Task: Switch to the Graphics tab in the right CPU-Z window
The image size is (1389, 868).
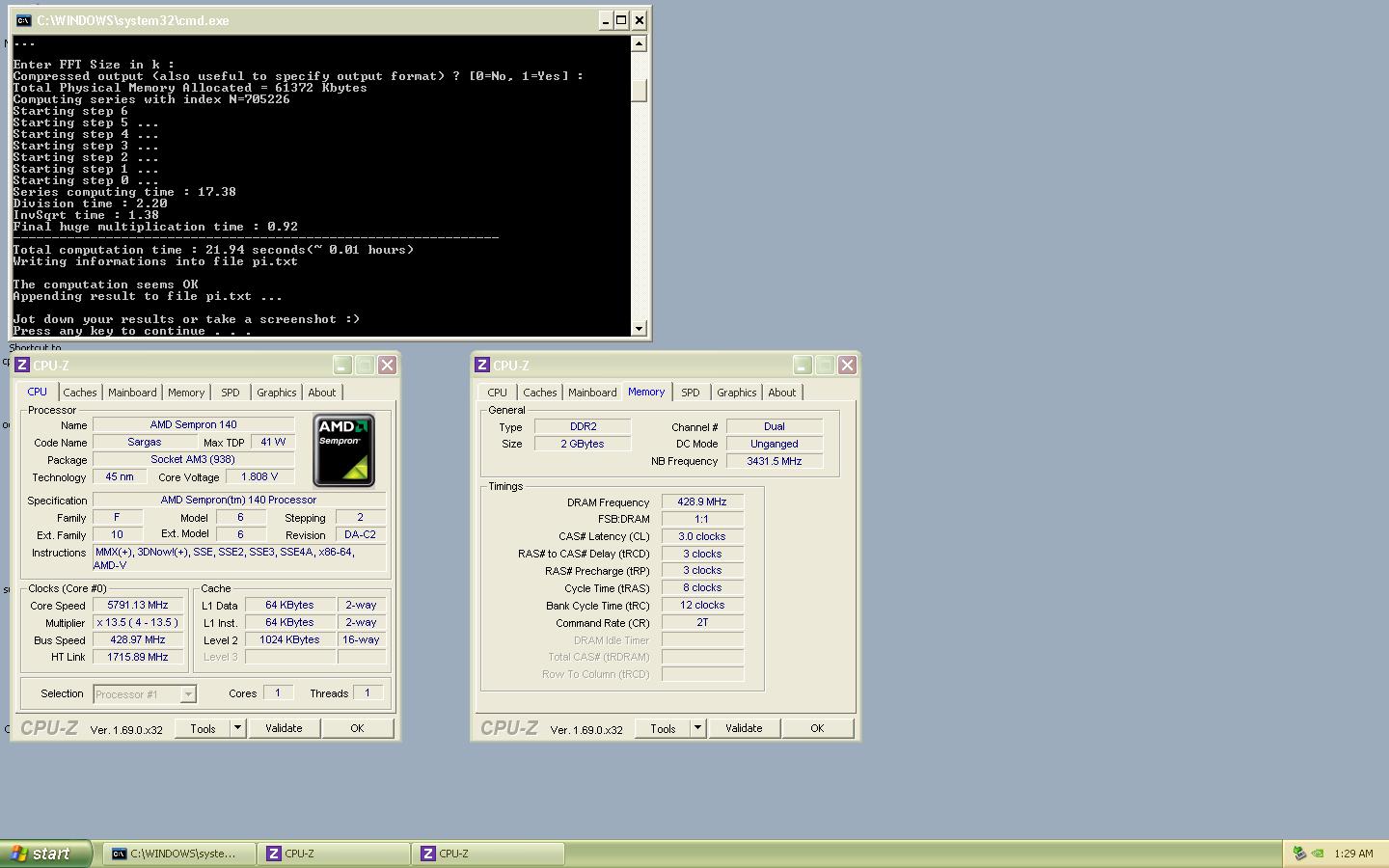Action: (737, 393)
